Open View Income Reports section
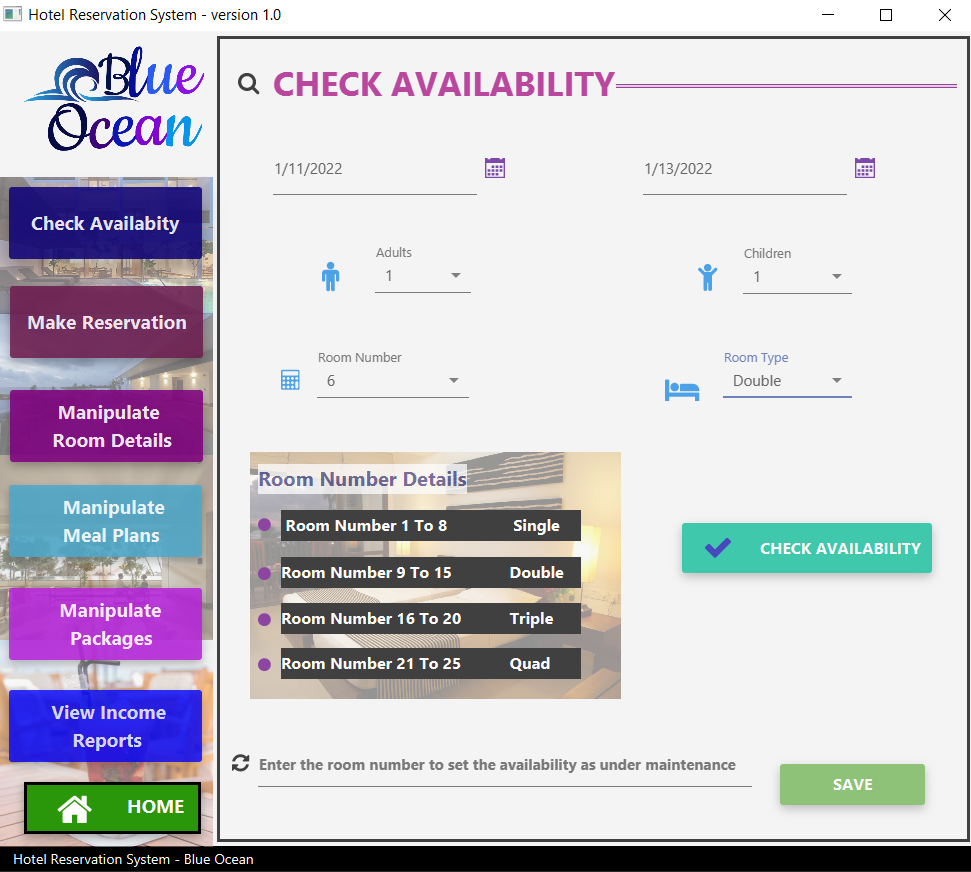Viewport: 971px width, 872px height. tap(105, 726)
